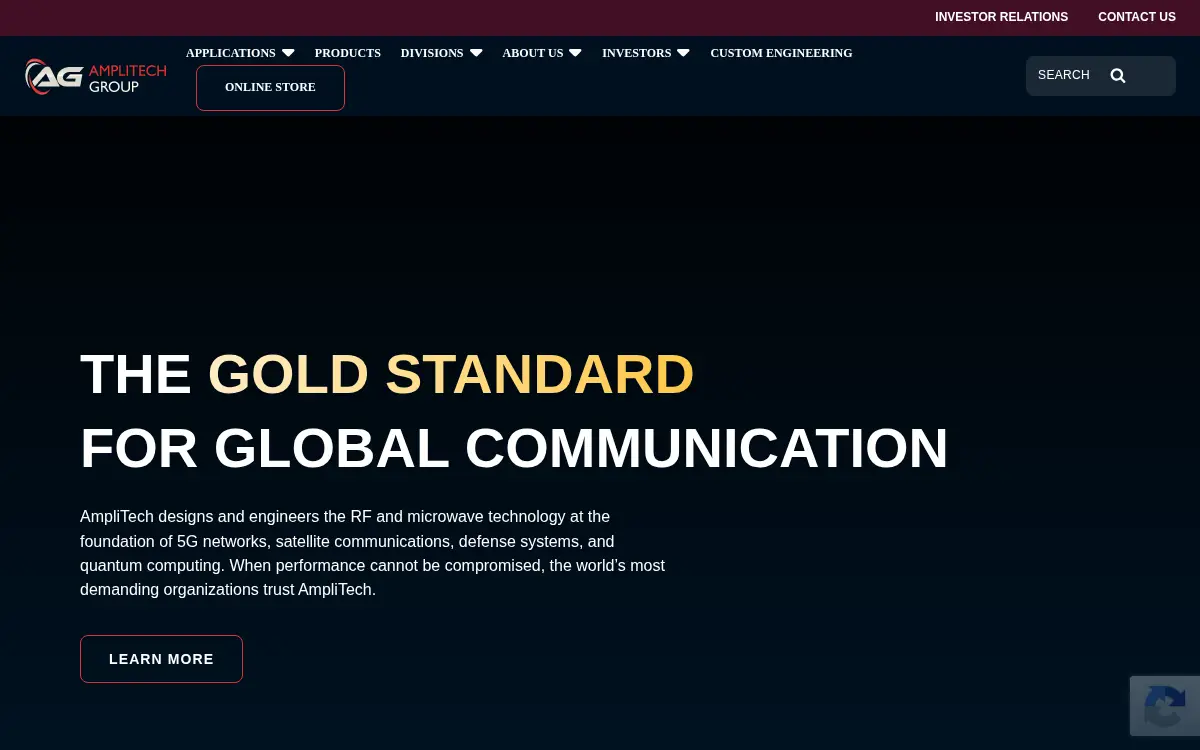Click the reCAPTCHA badge icon

1165,706
